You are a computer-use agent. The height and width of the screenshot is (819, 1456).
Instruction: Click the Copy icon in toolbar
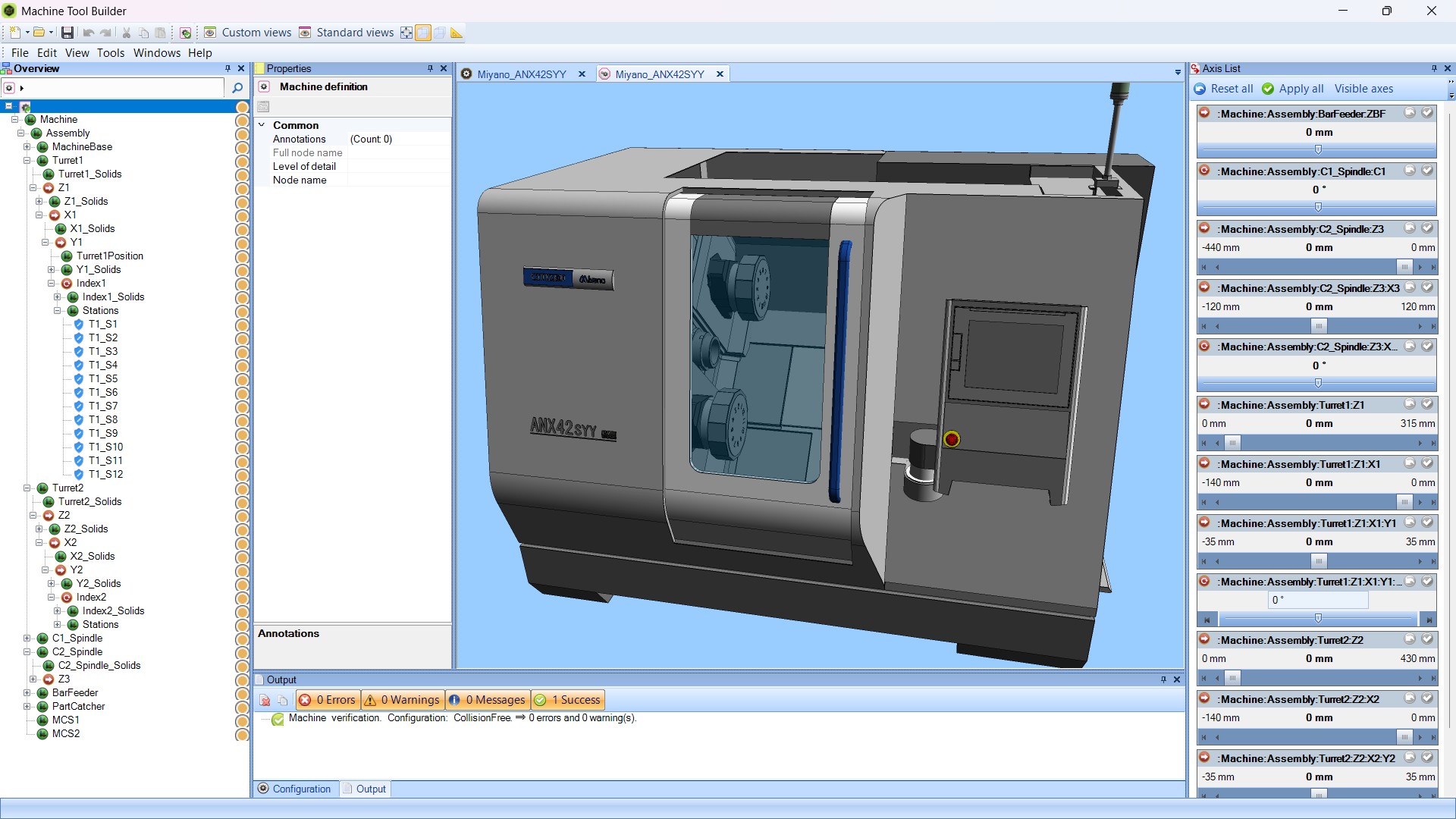click(144, 33)
